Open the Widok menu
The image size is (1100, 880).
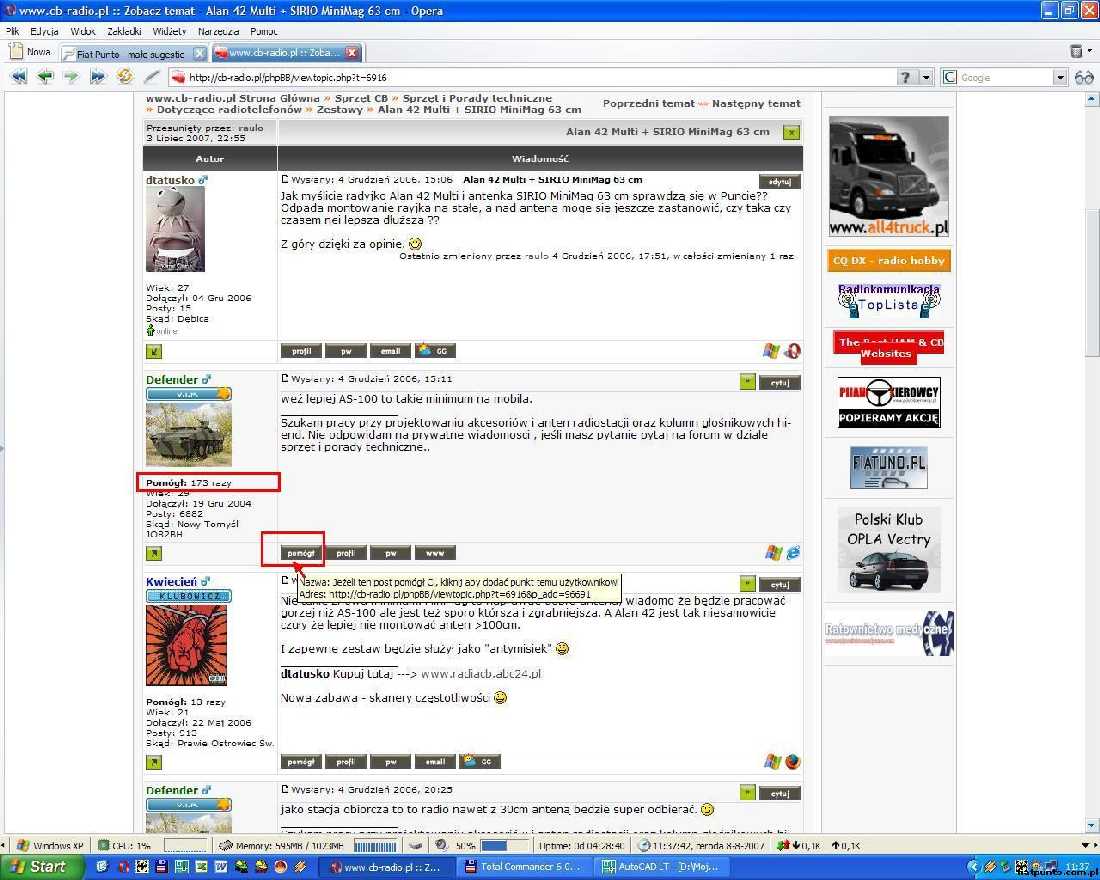[83, 31]
